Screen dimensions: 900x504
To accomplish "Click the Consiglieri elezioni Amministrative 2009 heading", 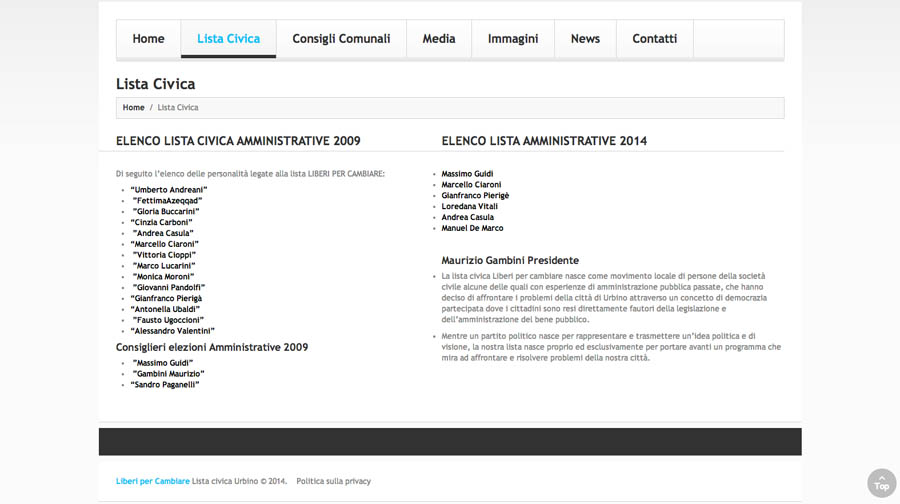I will tap(212, 347).
